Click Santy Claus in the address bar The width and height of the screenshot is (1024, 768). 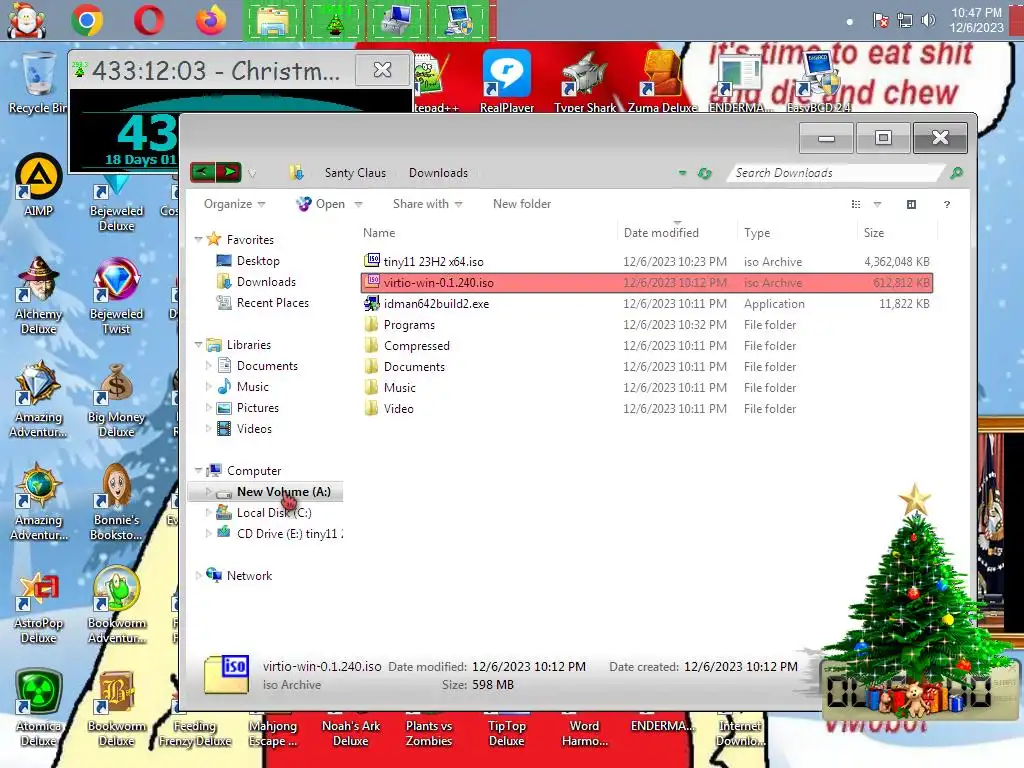[x=355, y=173]
